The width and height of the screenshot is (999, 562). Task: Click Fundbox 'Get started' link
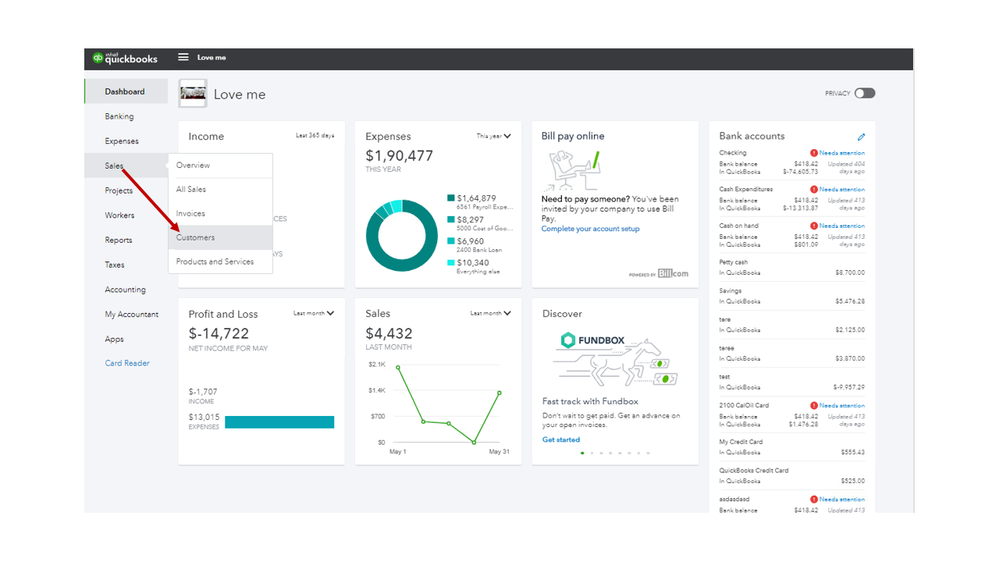coord(561,440)
